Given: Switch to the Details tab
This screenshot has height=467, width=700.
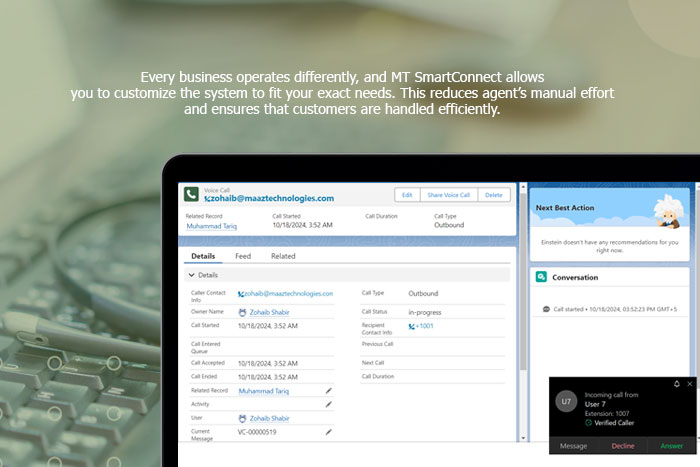Looking at the screenshot, I should [203, 256].
